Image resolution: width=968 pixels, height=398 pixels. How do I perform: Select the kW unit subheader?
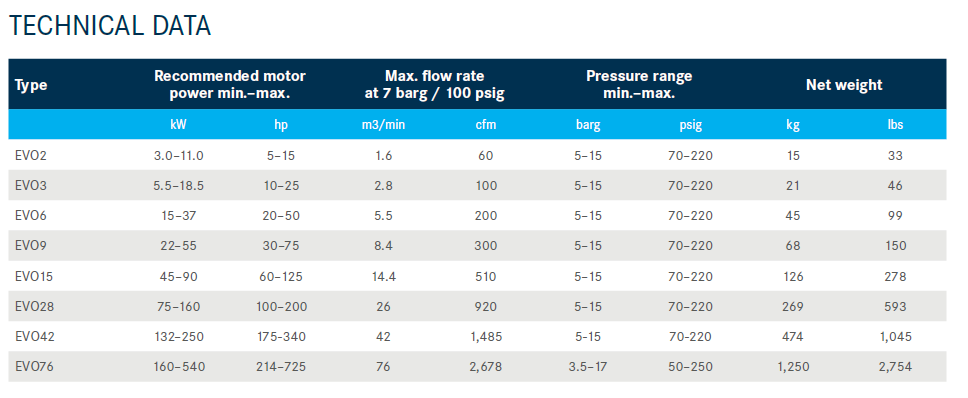pyautogui.click(x=178, y=125)
